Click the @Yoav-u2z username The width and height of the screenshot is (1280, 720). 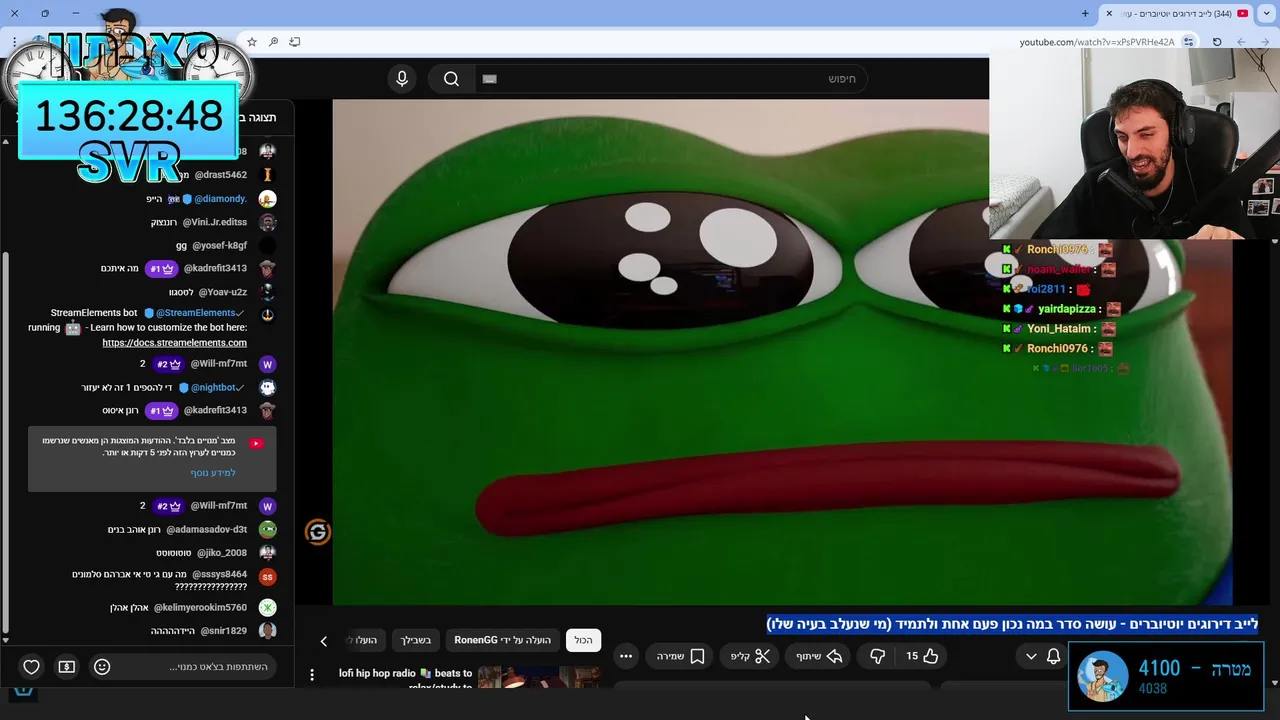(x=222, y=293)
